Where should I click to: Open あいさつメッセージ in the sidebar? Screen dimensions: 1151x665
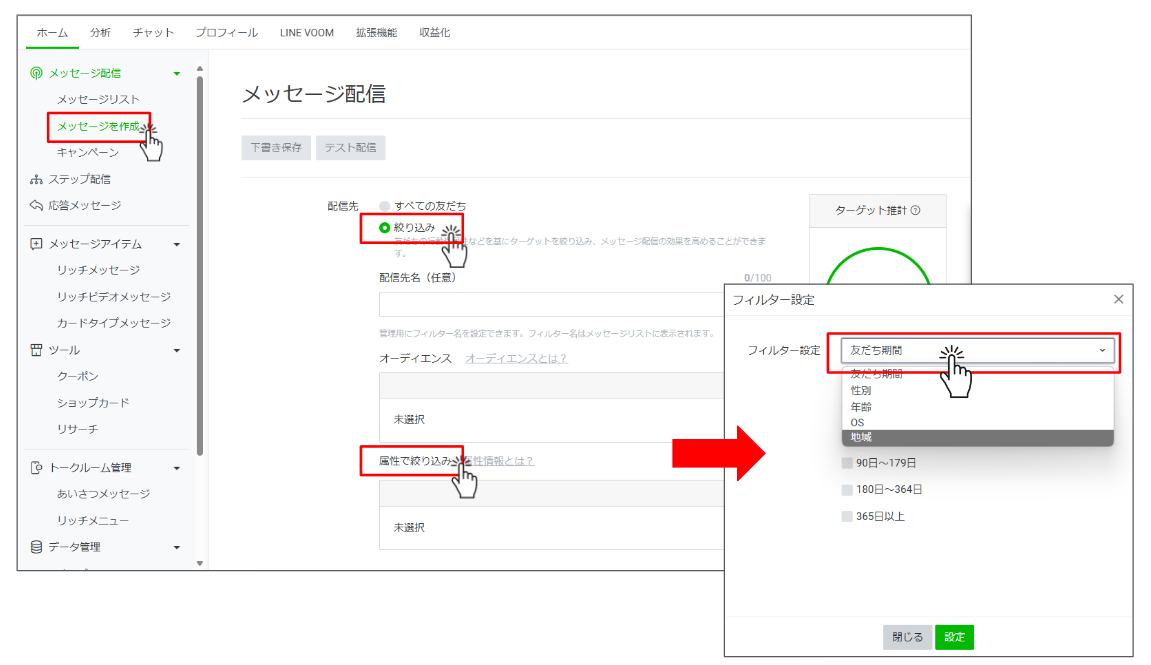coord(104,493)
